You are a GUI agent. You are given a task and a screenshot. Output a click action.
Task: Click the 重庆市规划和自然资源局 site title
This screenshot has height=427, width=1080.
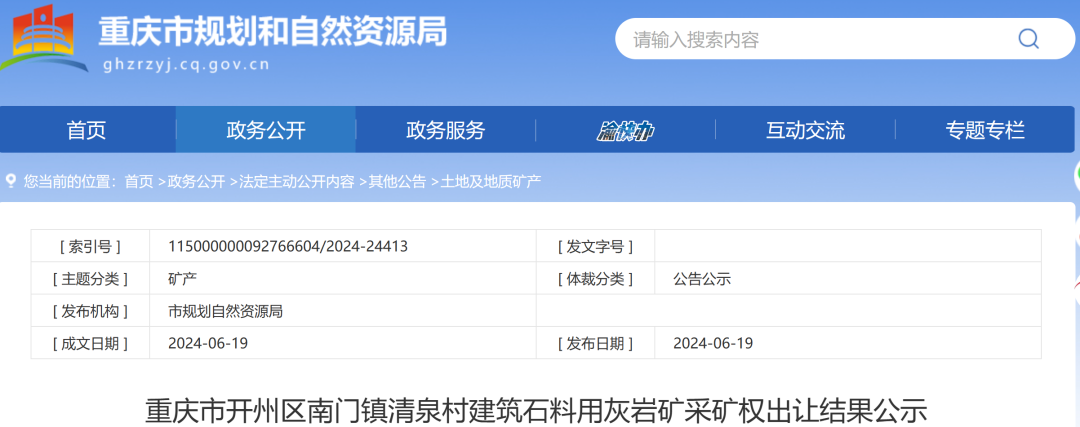pos(272,32)
